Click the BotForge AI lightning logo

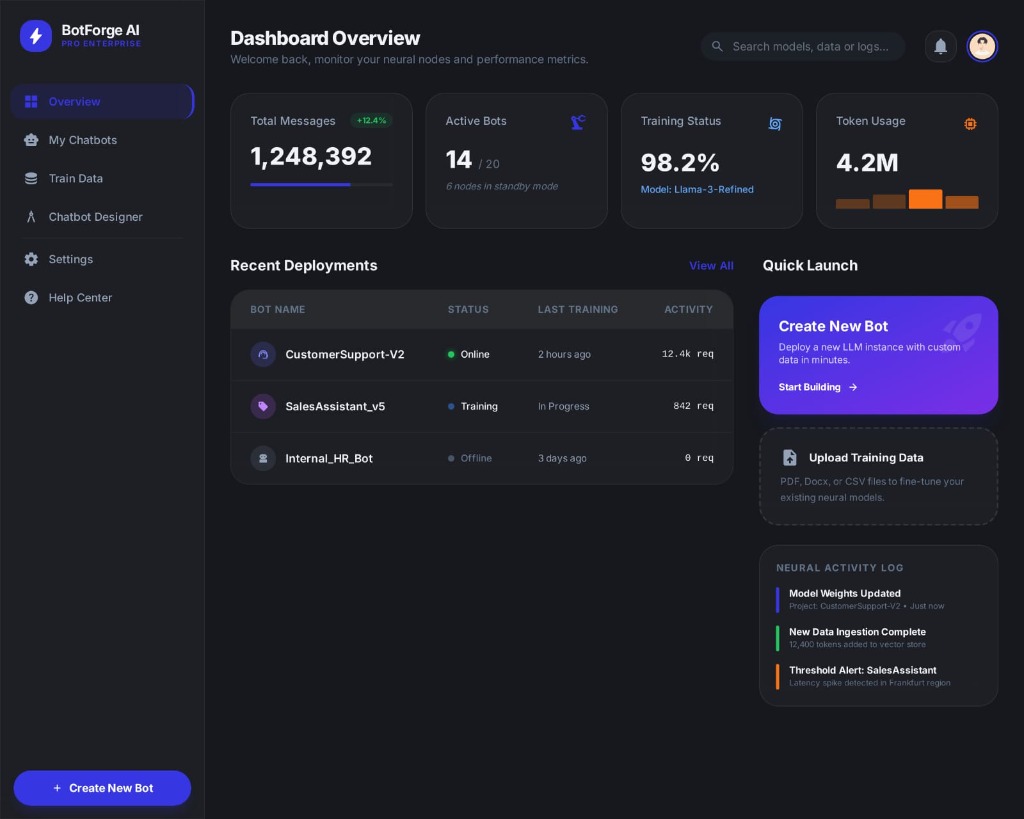click(36, 36)
